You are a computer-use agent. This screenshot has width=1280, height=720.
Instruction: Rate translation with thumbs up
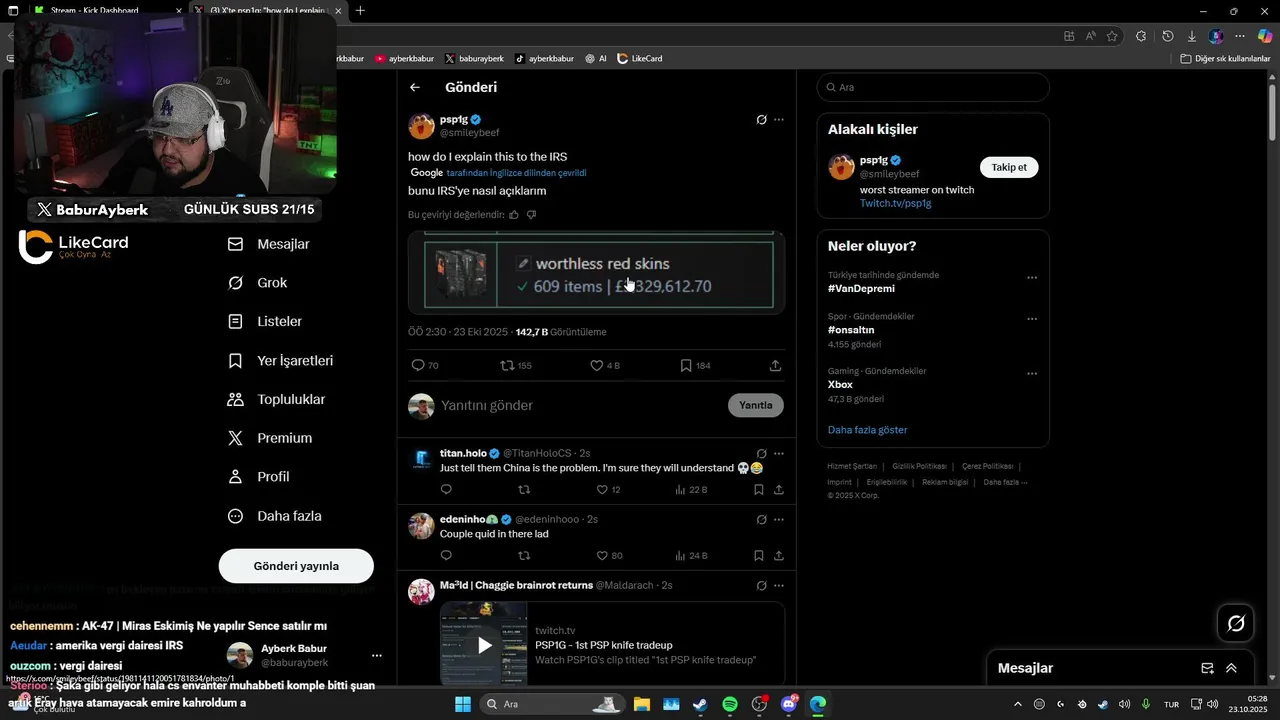(514, 215)
